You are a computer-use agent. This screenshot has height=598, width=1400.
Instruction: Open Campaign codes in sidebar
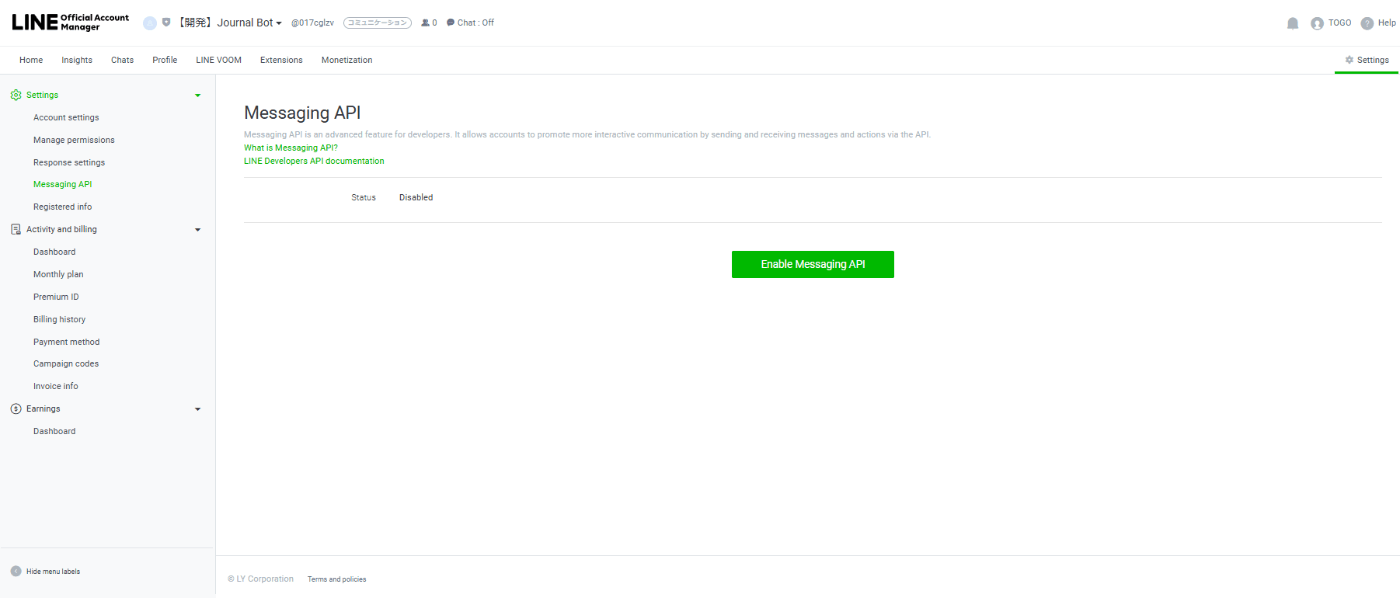tap(66, 364)
